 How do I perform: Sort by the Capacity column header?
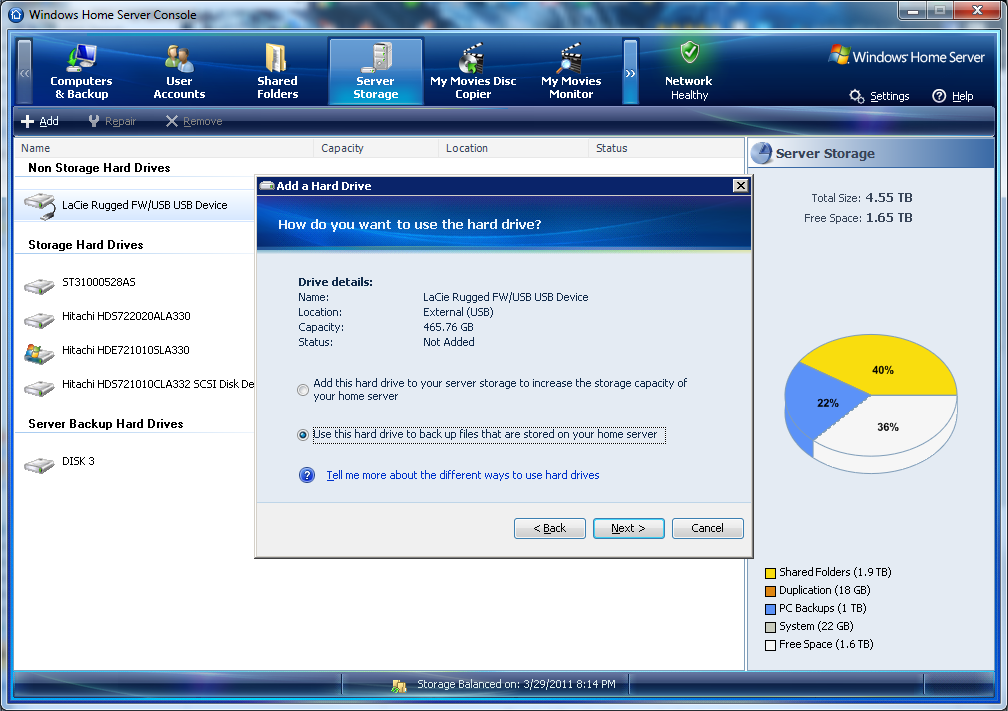[376, 148]
